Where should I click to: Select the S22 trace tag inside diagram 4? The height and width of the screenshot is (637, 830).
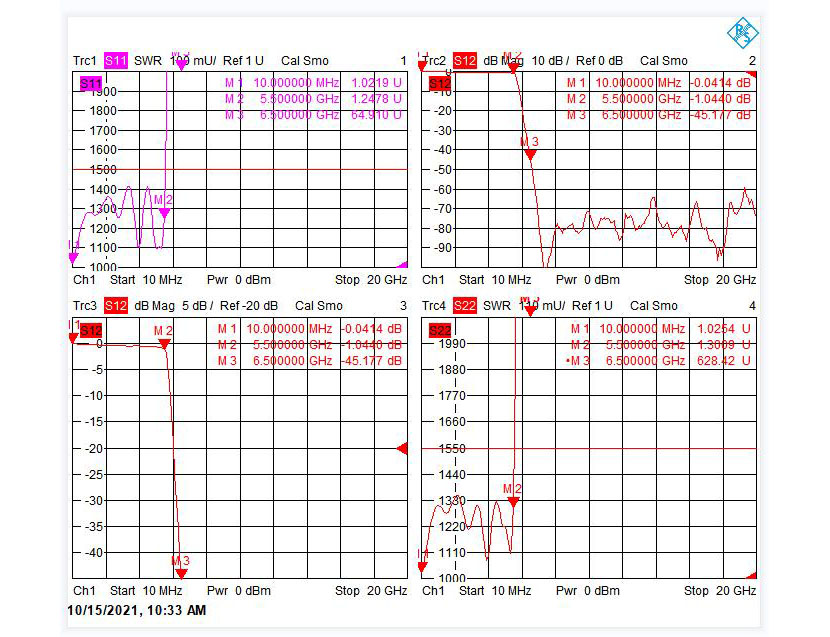click(439, 331)
